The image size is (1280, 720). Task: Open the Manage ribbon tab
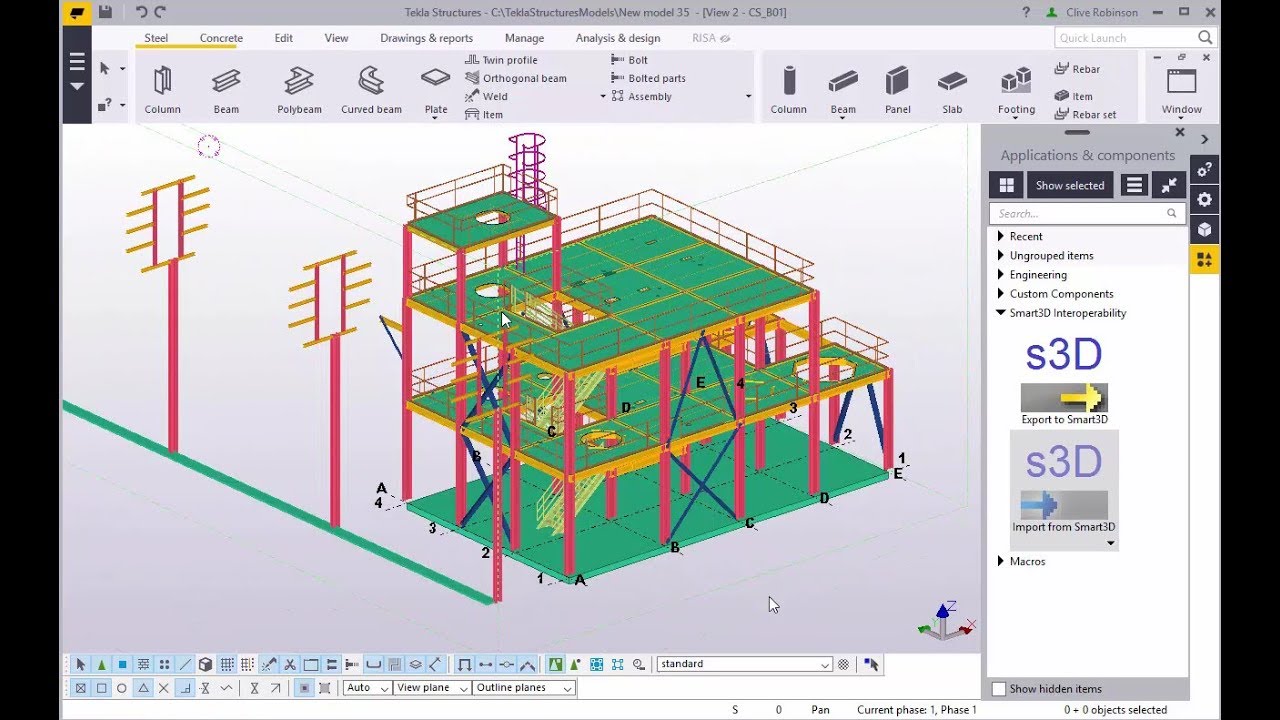click(524, 38)
